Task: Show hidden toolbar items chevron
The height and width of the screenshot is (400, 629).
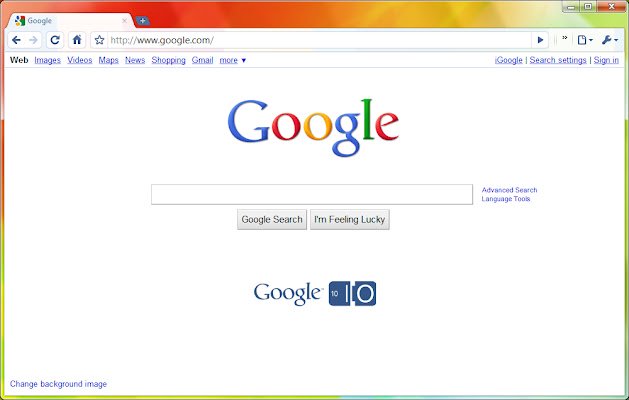Action: coord(564,38)
